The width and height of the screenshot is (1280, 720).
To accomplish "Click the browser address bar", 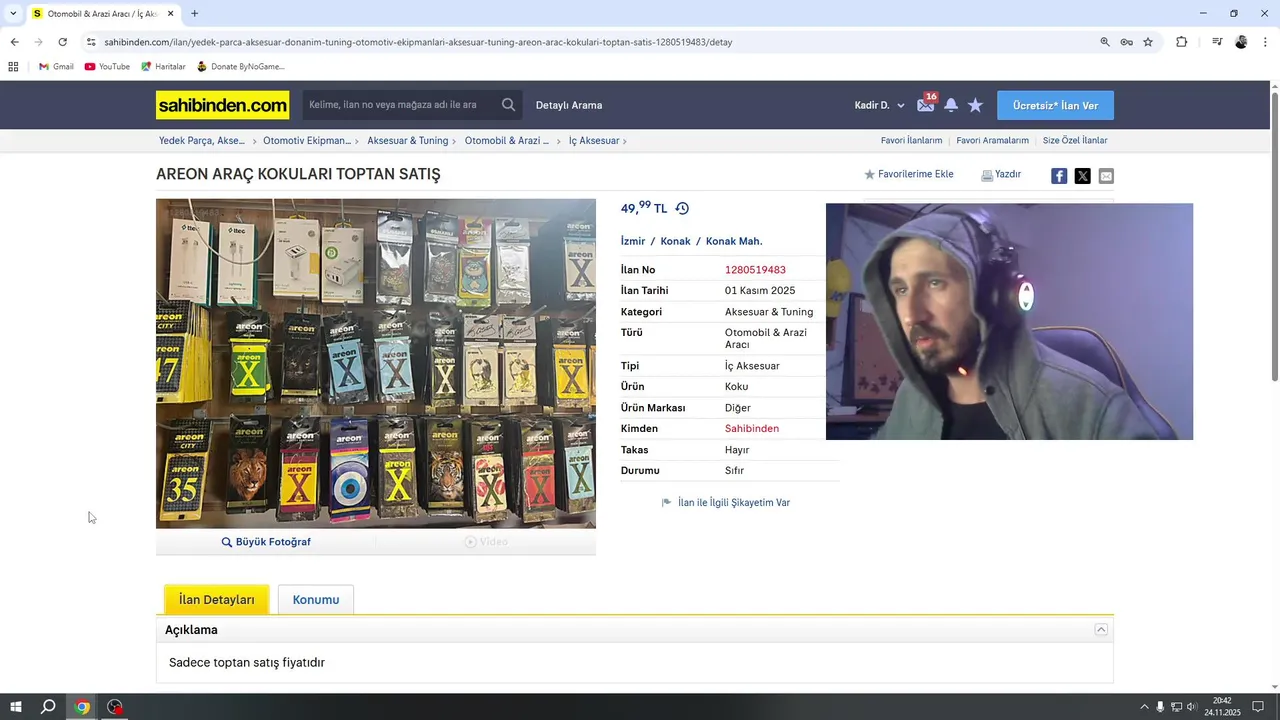I will 590,42.
